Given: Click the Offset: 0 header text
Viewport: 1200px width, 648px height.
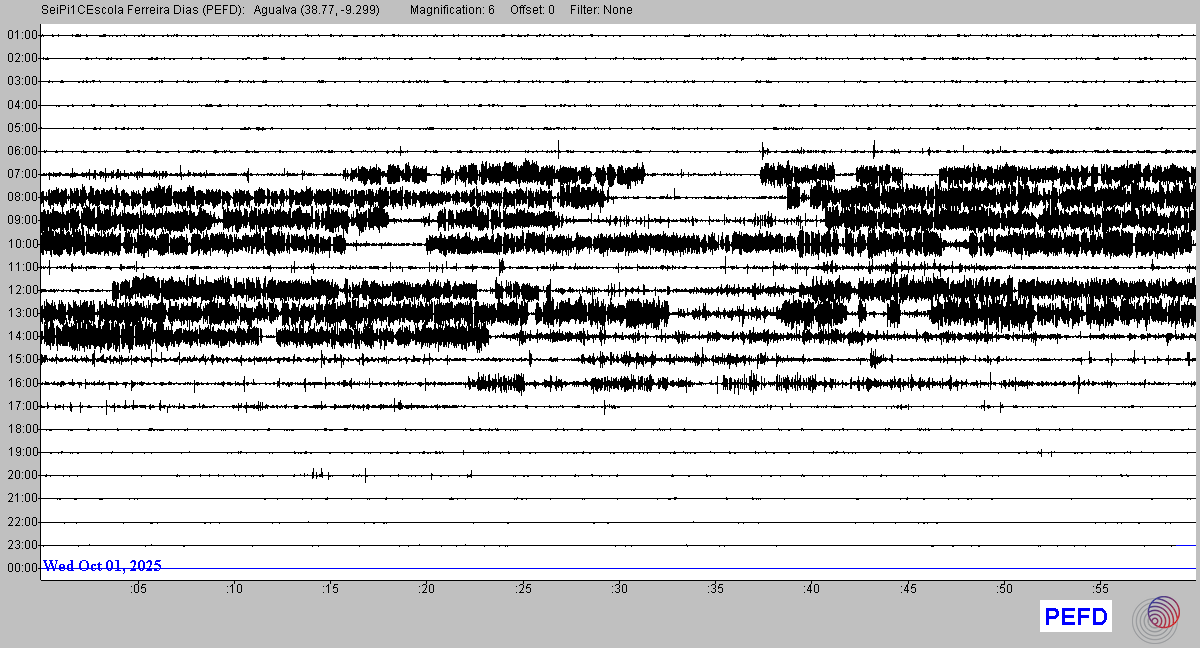Looking at the screenshot, I should point(532,10).
